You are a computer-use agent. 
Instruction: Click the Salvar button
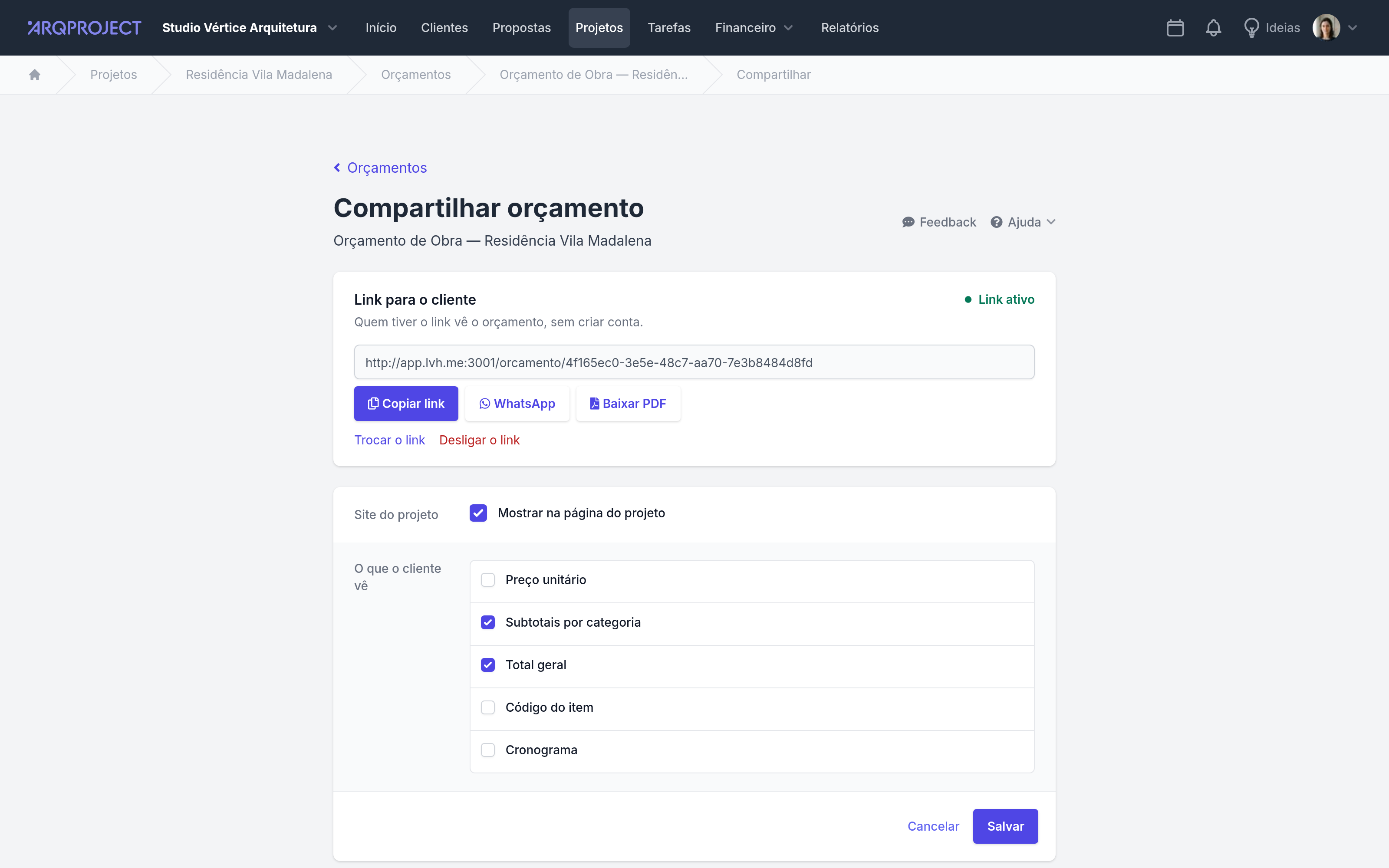pyautogui.click(x=1006, y=826)
